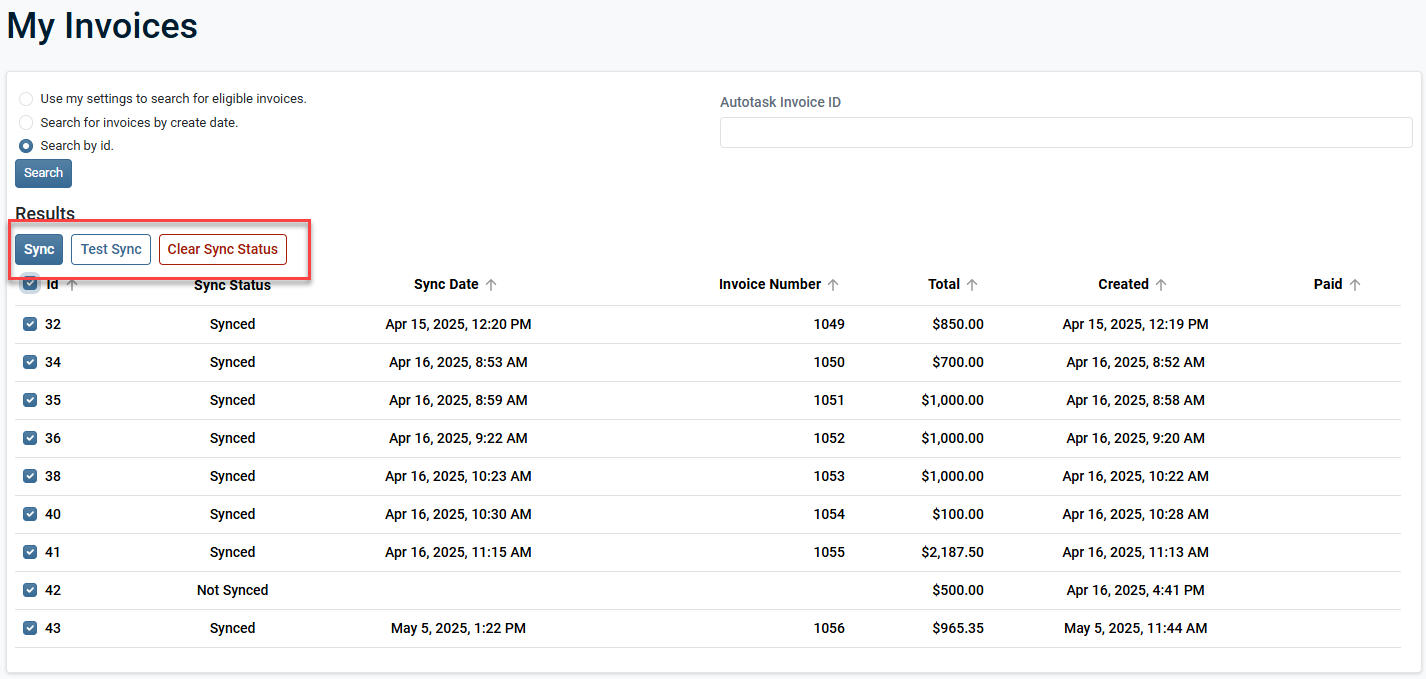
Task: Uncheck the checkbox for invoice 32
Action: (x=30, y=324)
